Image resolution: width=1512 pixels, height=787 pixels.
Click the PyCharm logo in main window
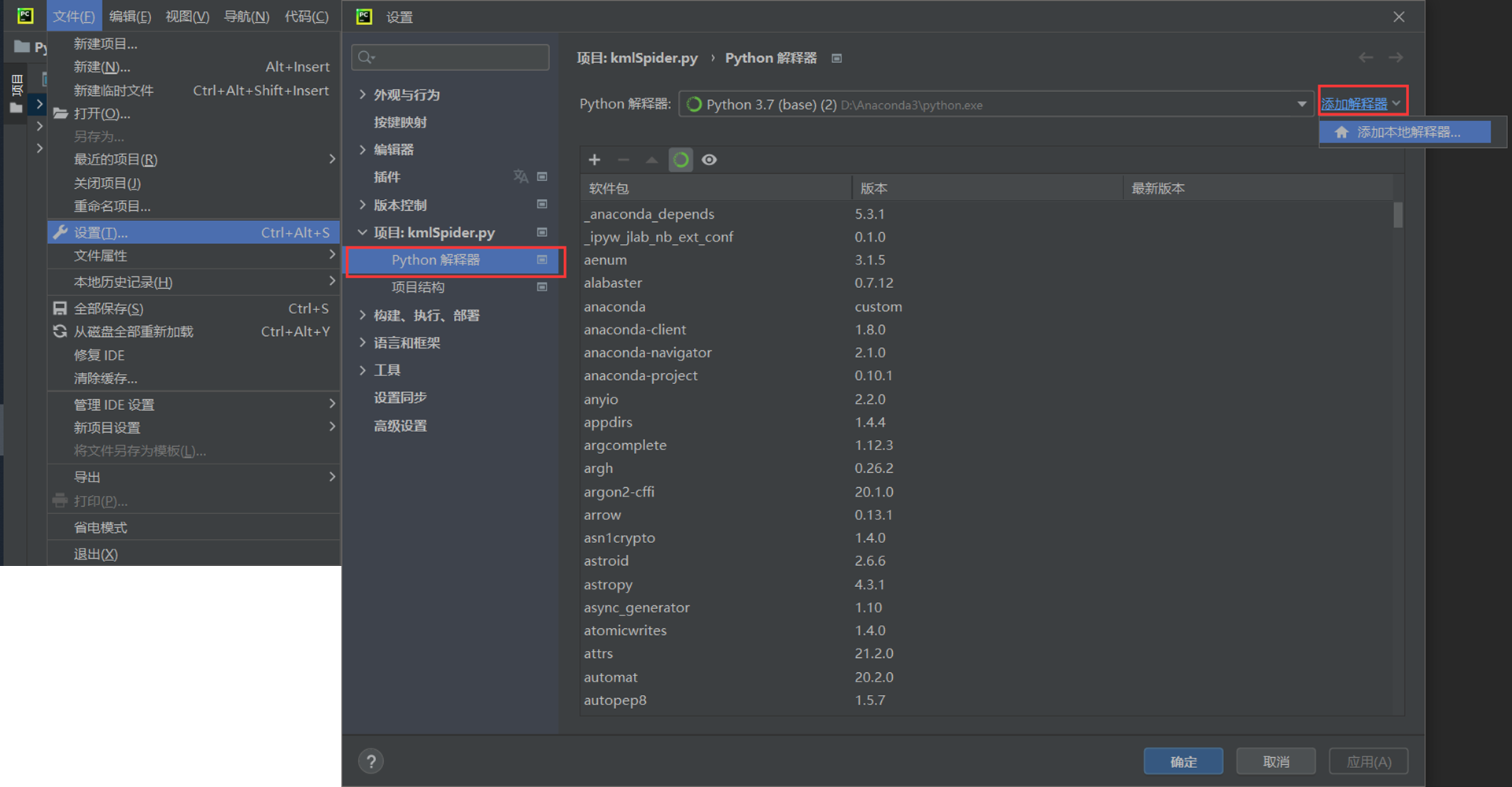click(25, 16)
